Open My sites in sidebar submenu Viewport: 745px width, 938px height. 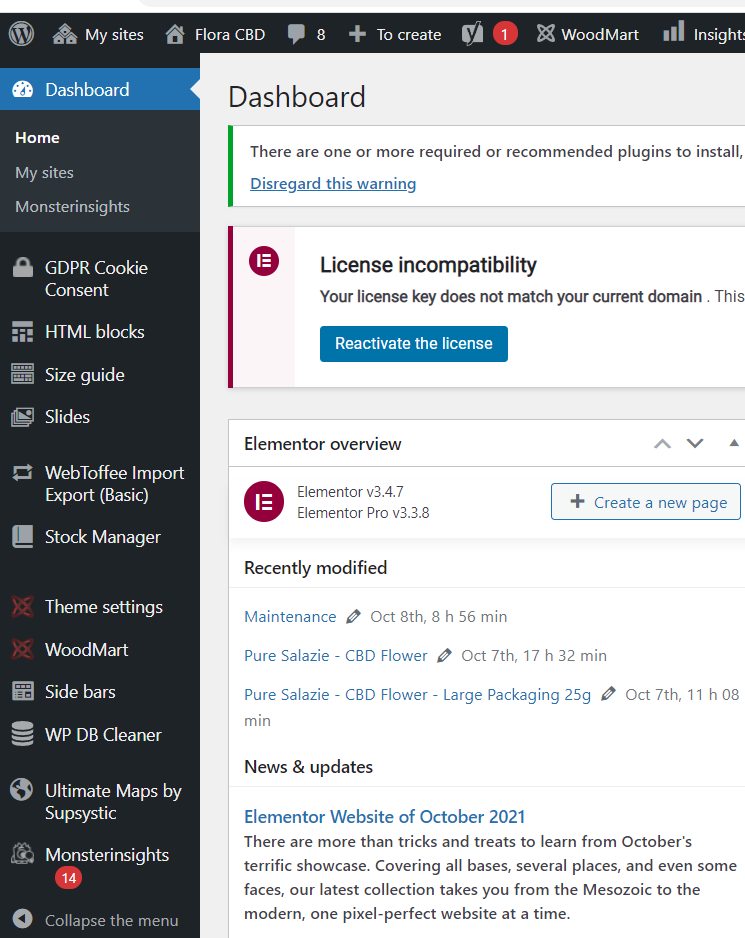click(x=44, y=172)
